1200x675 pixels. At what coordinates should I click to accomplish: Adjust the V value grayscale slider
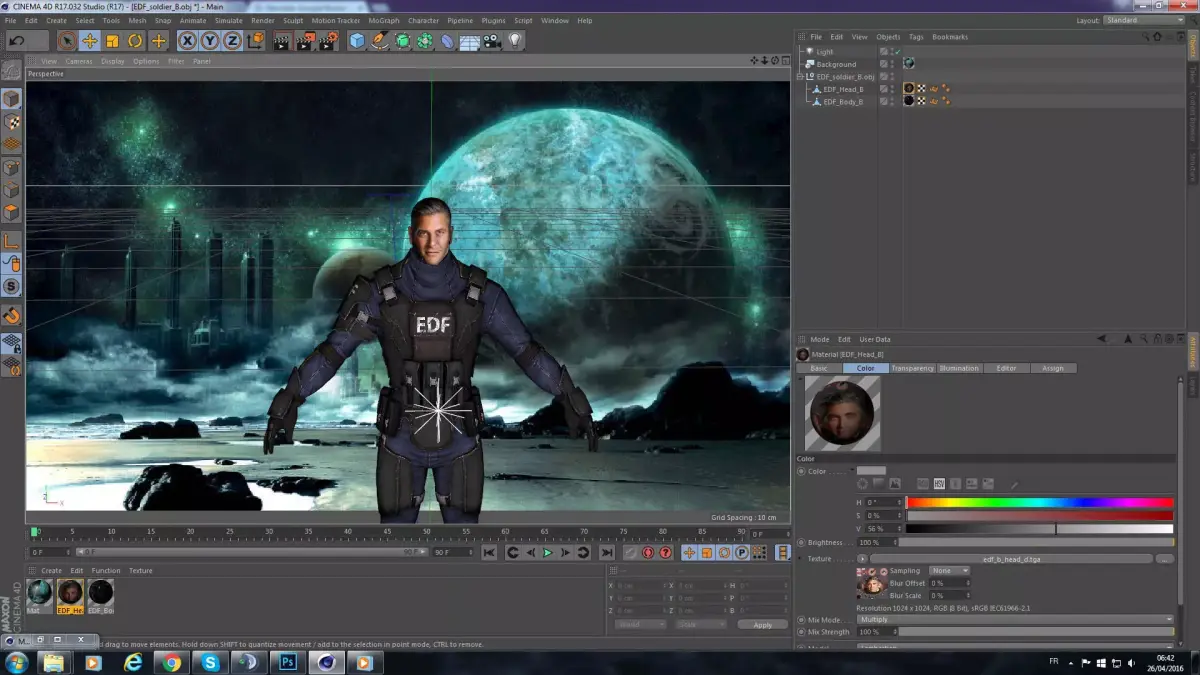pos(1040,528)
